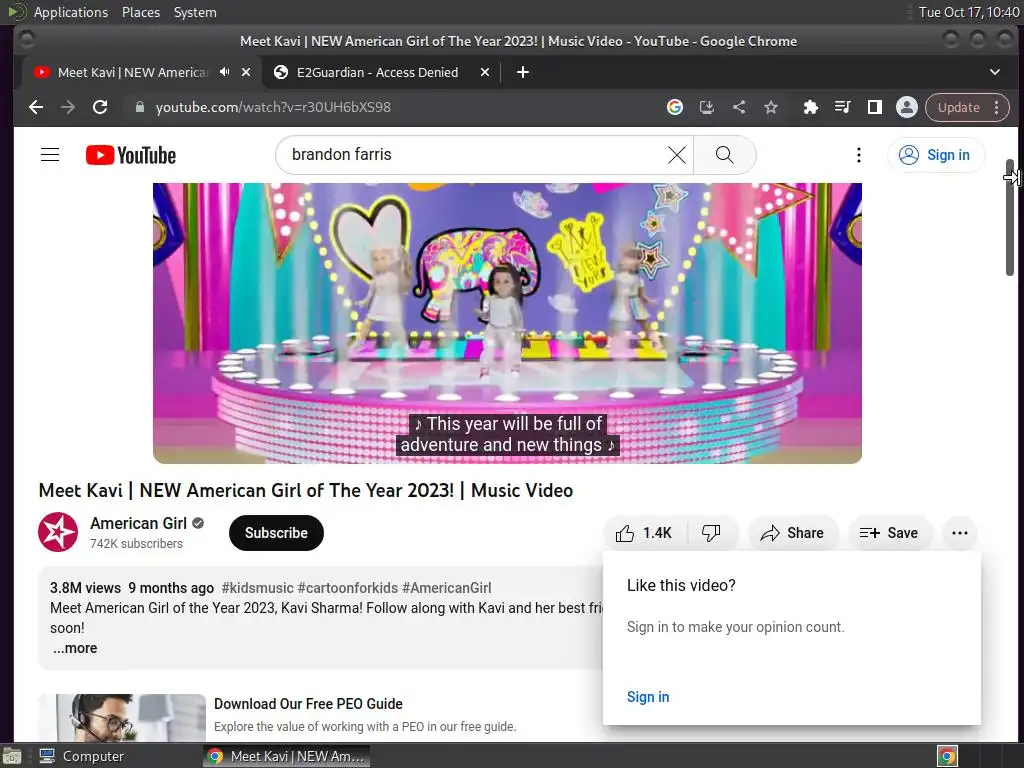Click the video title text
1024x768 pixels.
(x=306, y=490)
